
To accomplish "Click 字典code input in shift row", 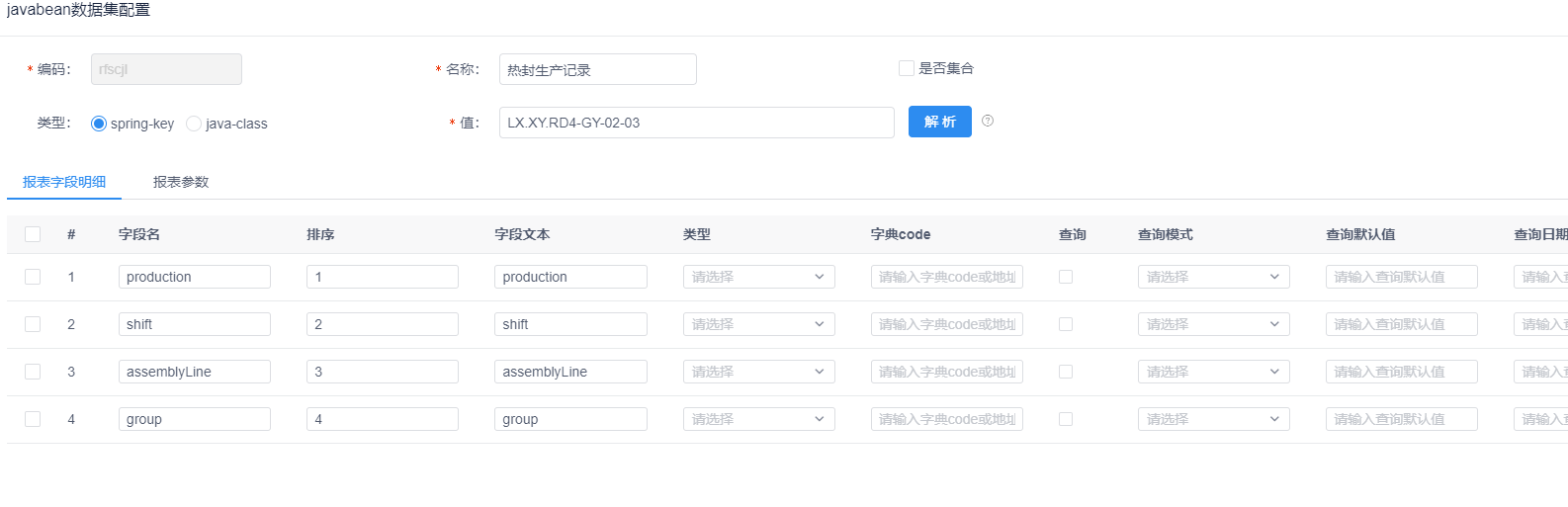I will 947,324.
